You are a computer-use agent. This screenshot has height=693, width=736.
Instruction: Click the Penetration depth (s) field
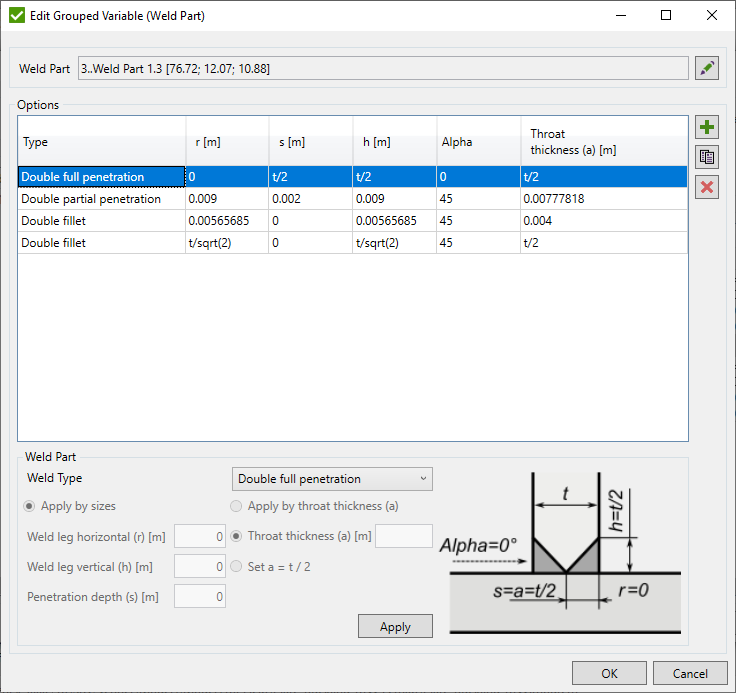(200, 597)
